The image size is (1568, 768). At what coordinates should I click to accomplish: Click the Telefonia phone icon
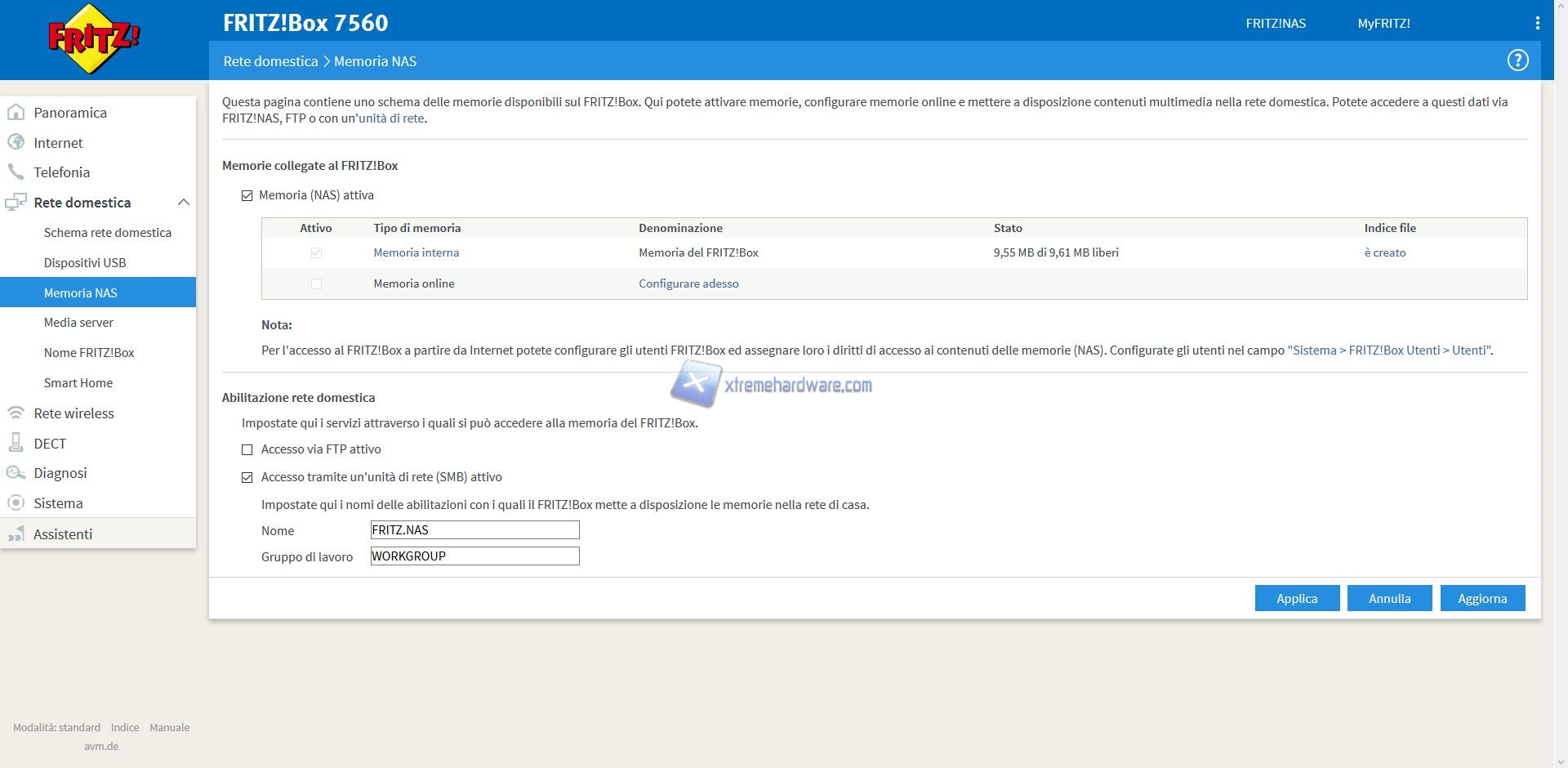coord(16,172)
